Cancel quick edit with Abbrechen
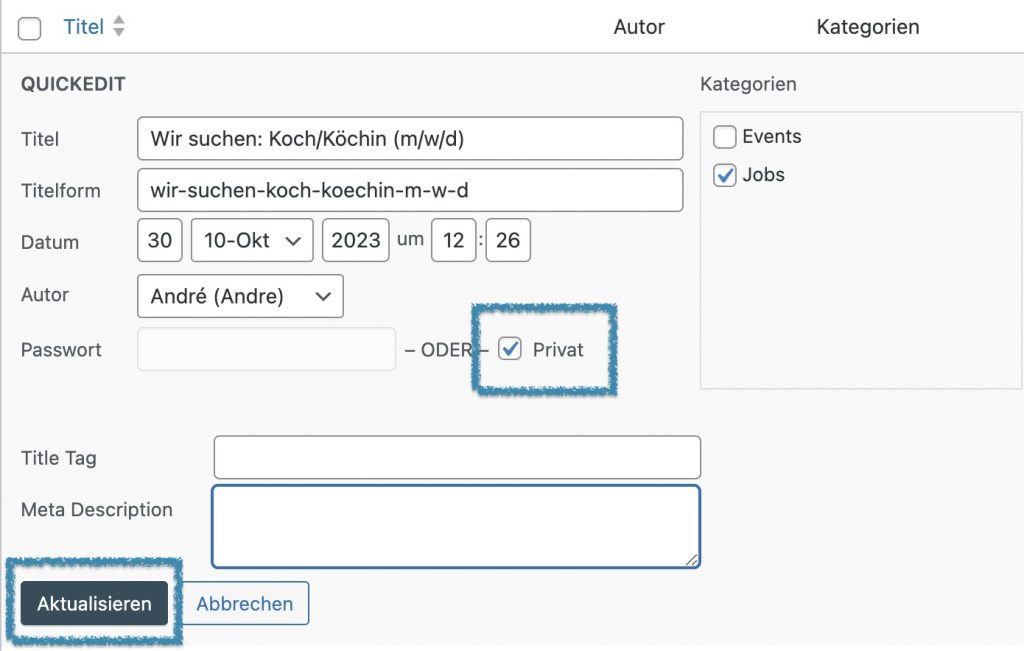Viewport: 1024px width, 651px height. coord(245,604)
